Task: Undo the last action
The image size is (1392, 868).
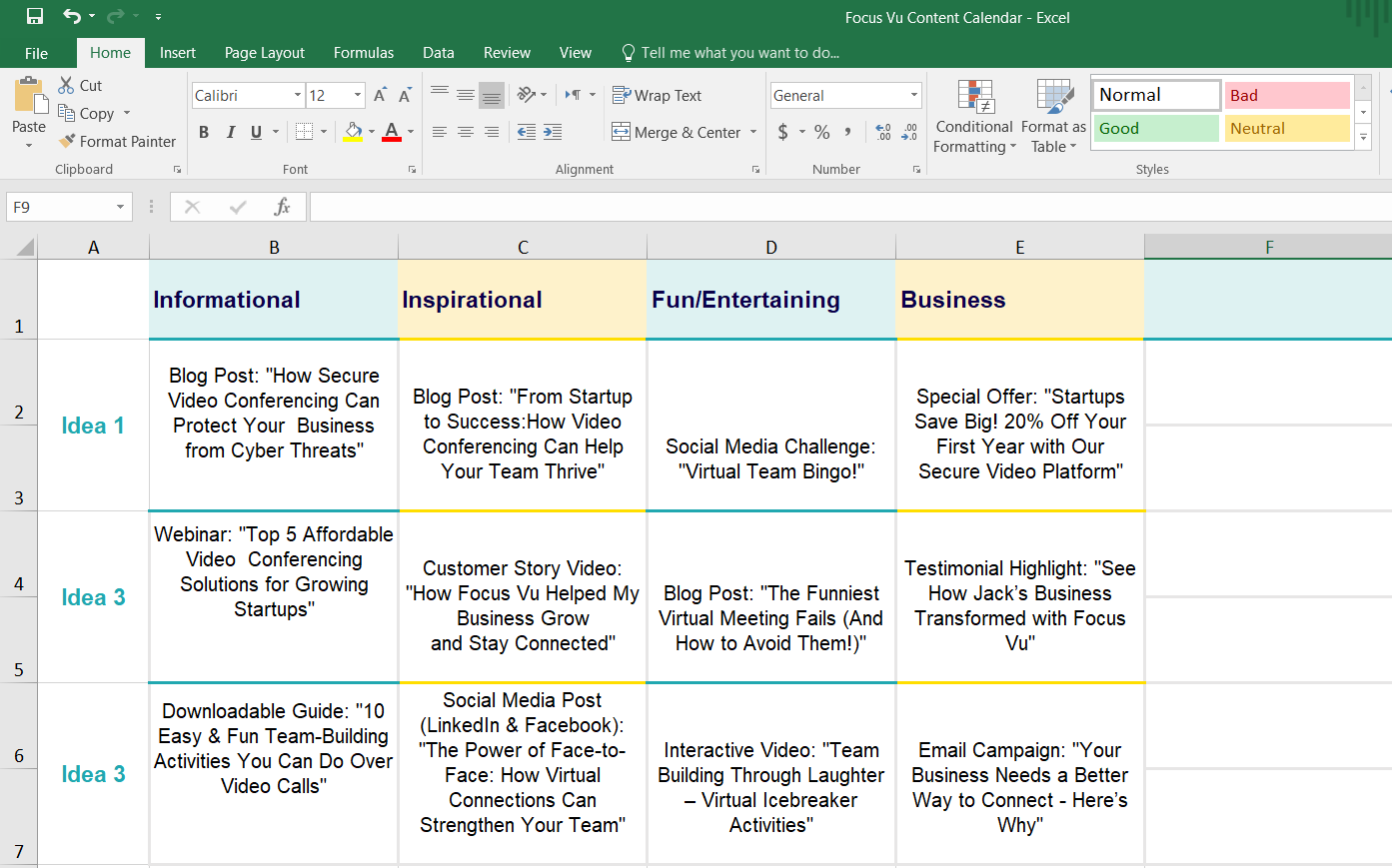Action: (x=72, y=16)
